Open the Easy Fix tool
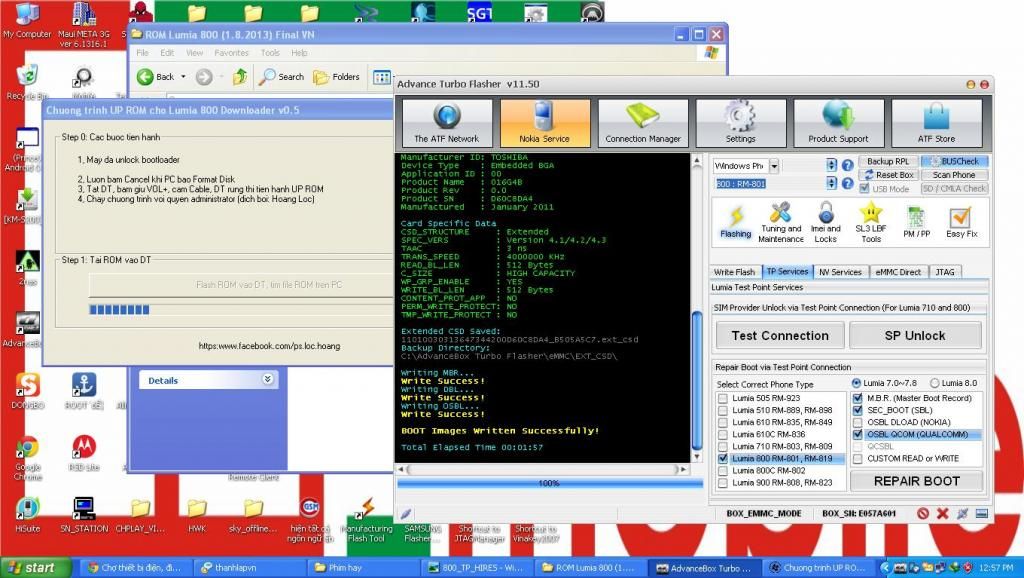The width and height of the screenshot is (1024, 578). click(x=961, y=222)
